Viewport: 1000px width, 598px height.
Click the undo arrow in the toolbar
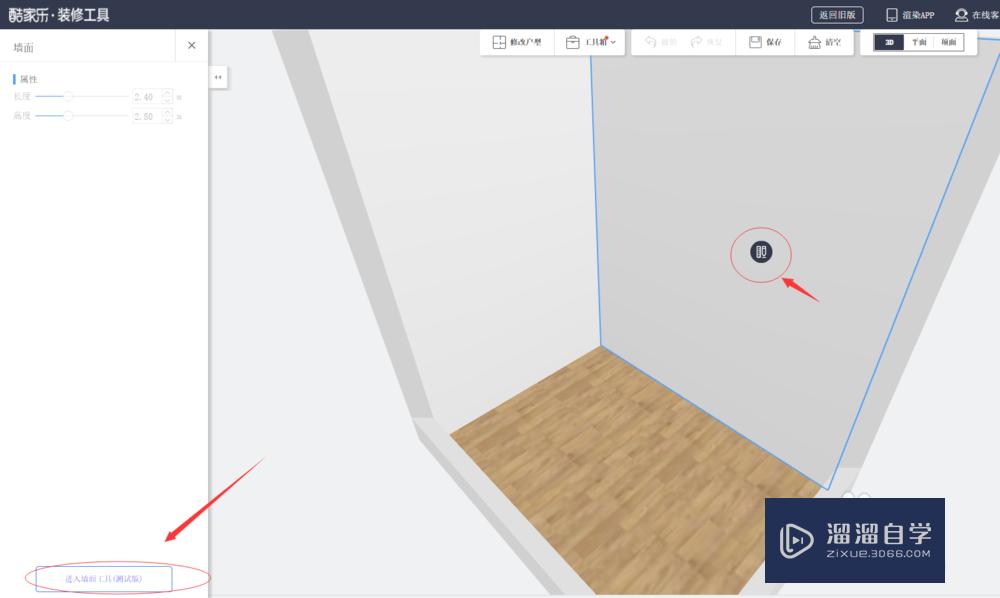click(x=650, y=41)
